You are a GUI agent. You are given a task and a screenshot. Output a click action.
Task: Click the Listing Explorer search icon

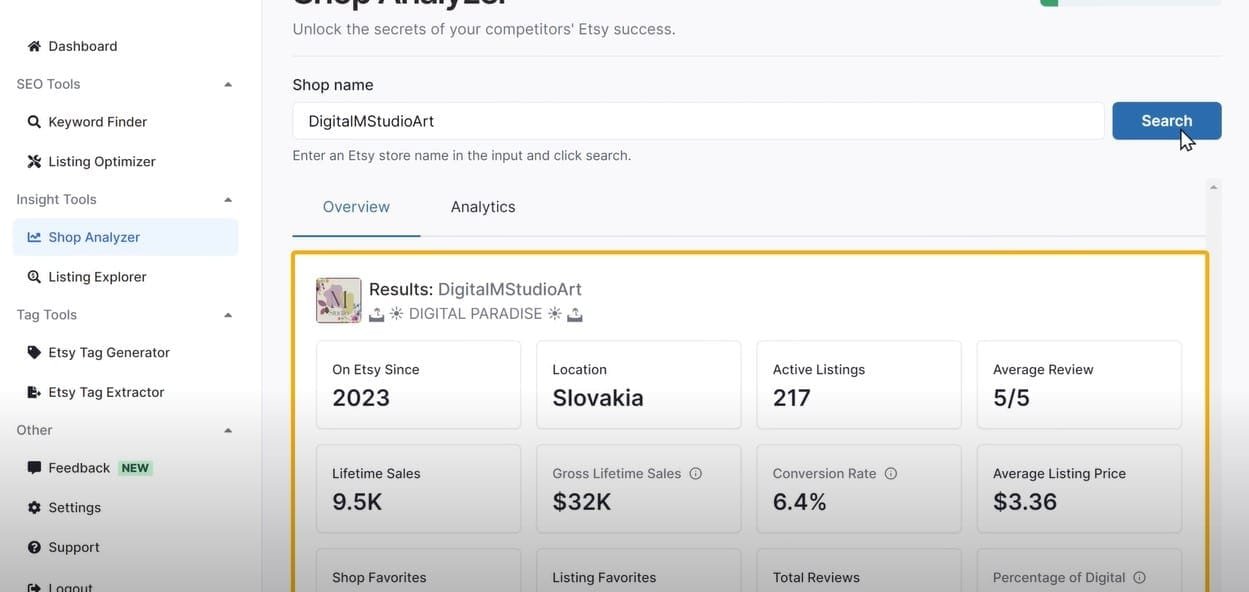coord(34,277)
